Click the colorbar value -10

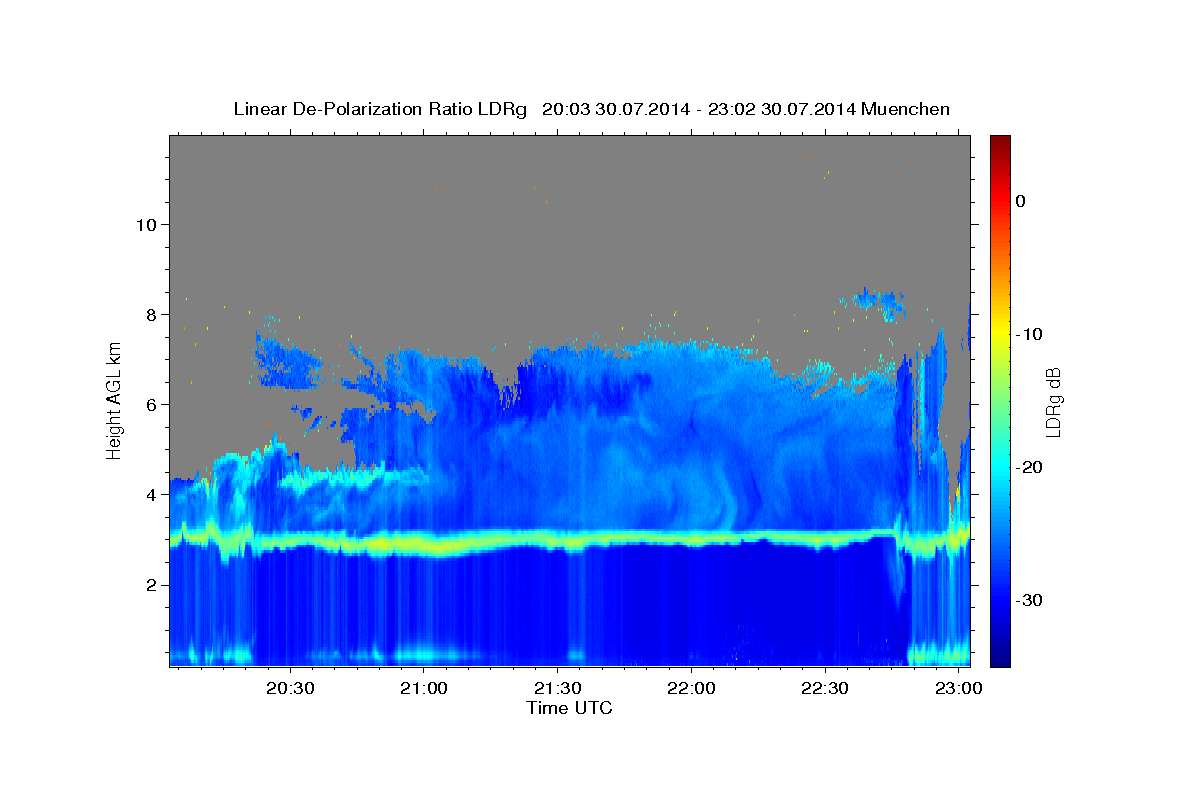click(x=1030, y=334)
